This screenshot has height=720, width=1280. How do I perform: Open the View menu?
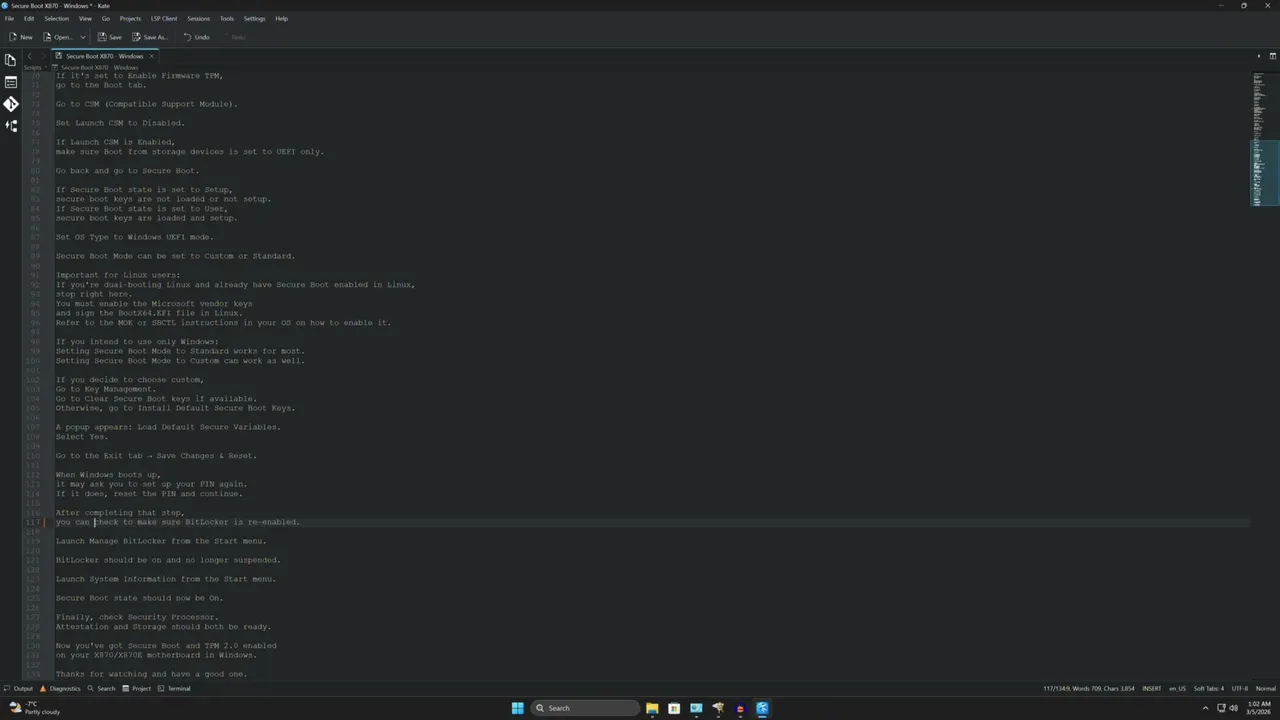[85, 18]
